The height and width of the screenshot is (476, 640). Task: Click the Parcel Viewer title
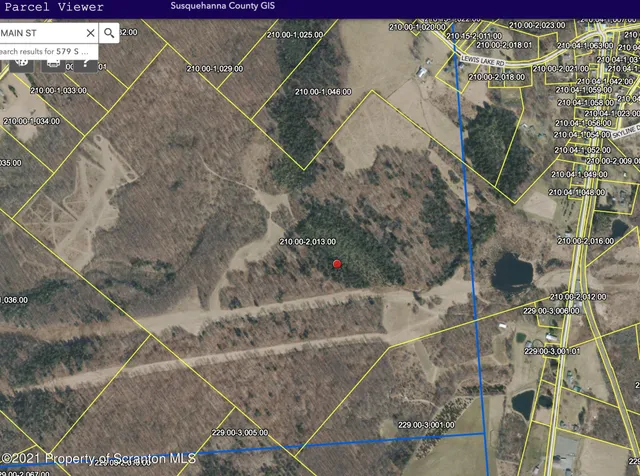pos(52,7)
